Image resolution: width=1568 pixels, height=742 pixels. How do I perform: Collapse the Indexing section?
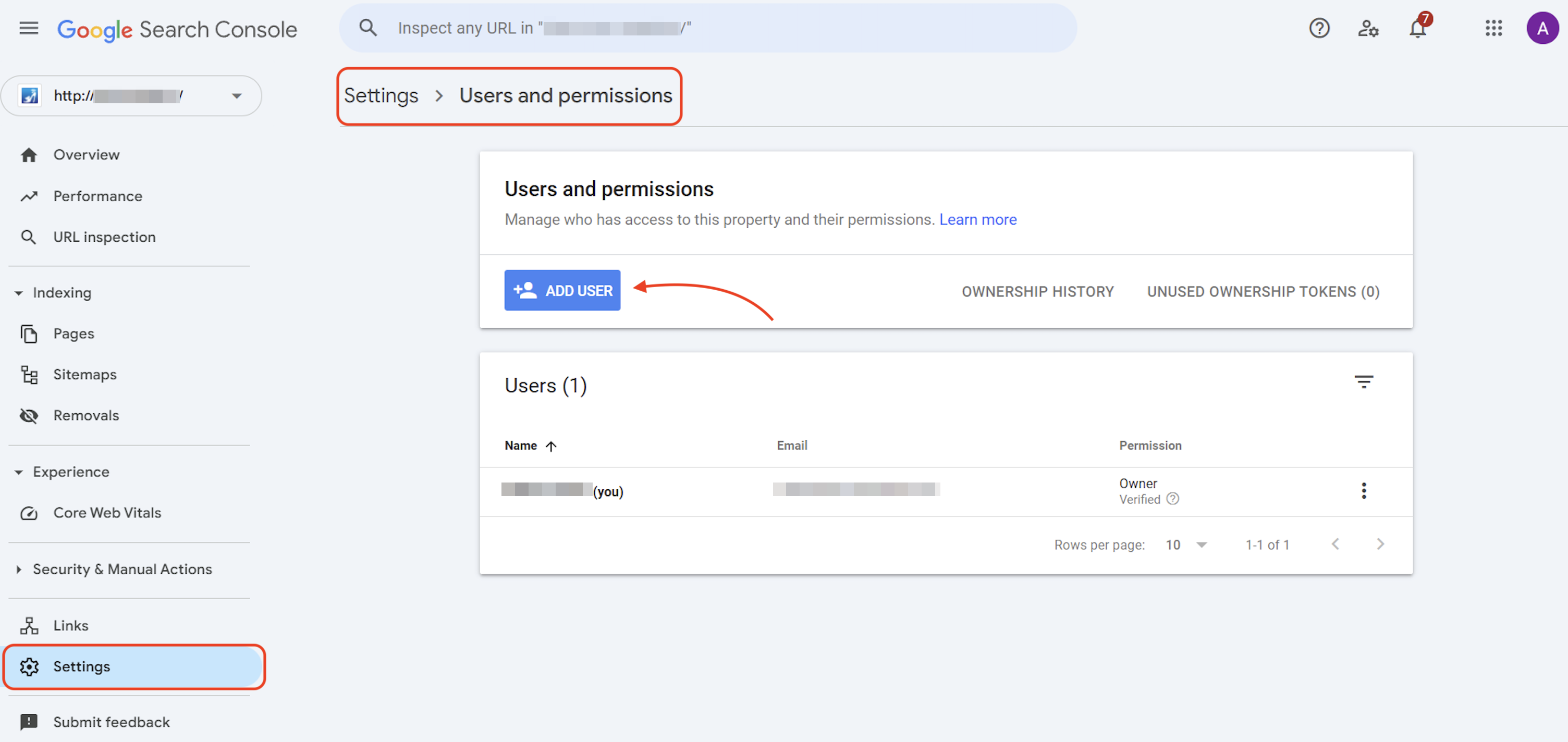[19, 292]
